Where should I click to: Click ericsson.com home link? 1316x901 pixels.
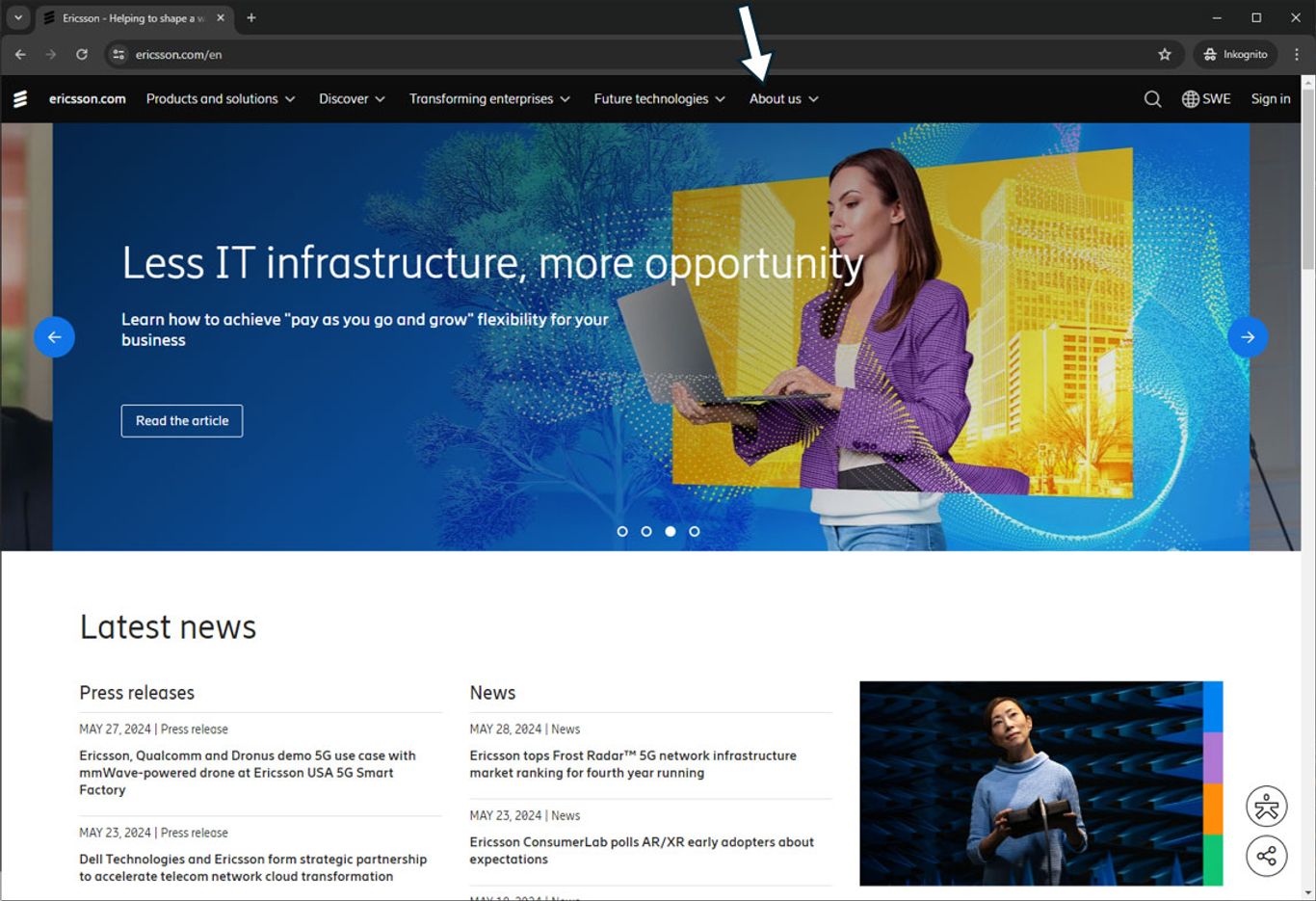pos(88,98)
